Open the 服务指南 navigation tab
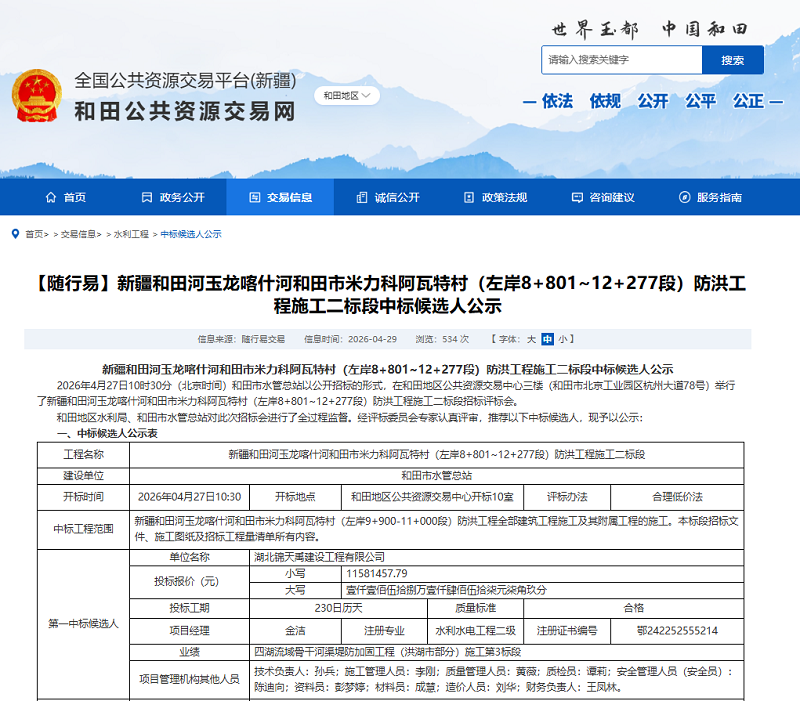800x701 pixels. tap(710, 197)
